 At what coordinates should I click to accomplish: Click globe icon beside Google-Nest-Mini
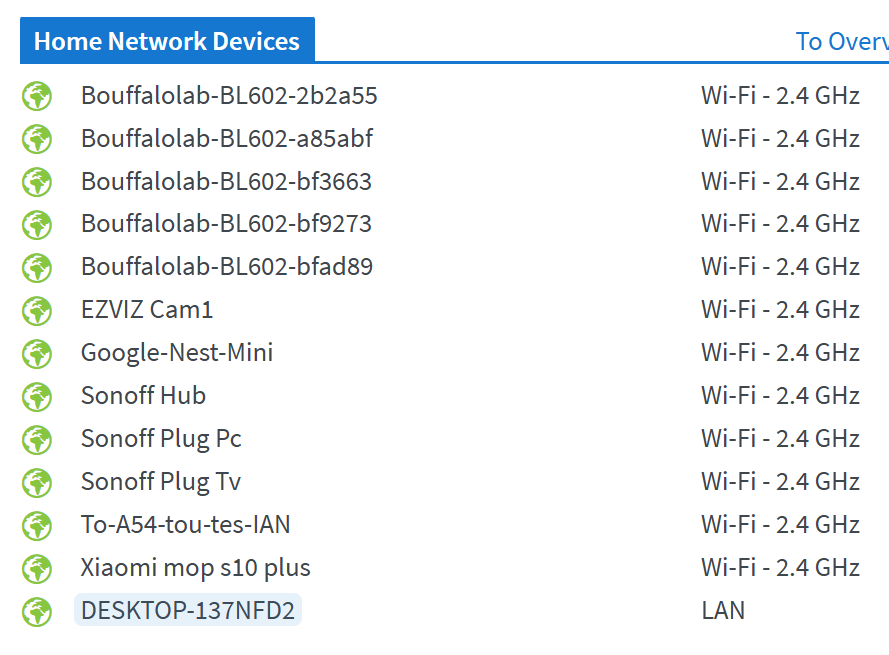[37, 354]
